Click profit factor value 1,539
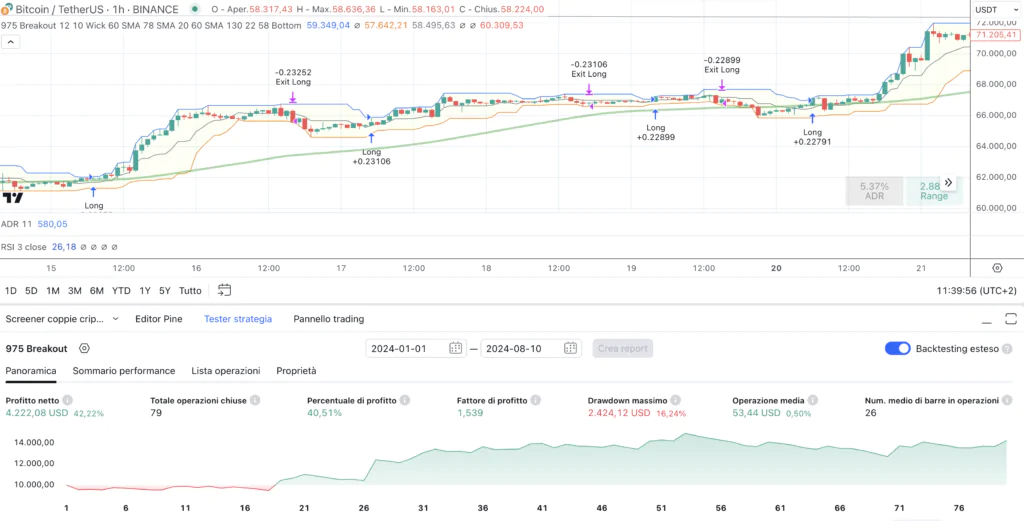The width and height of the screenshot is (1024, 521). (x=469, y=413)
